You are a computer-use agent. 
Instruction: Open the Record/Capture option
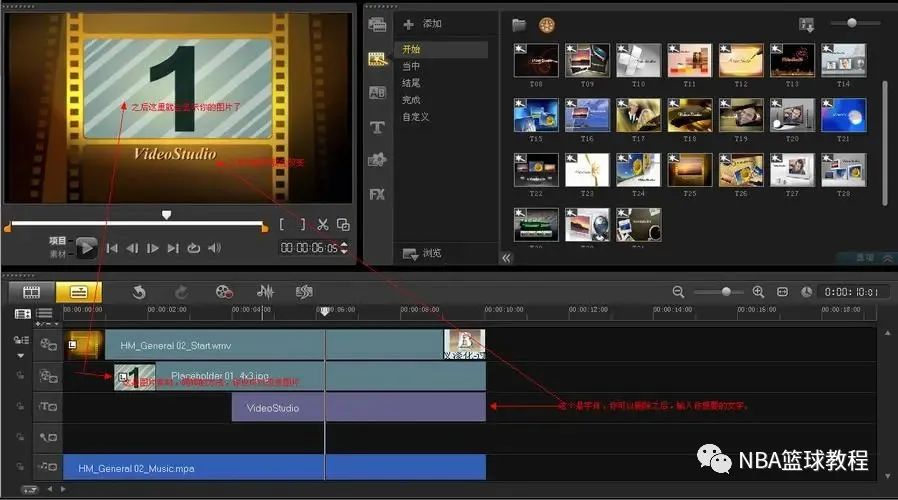pyautogui.click(x=224, y=292)
